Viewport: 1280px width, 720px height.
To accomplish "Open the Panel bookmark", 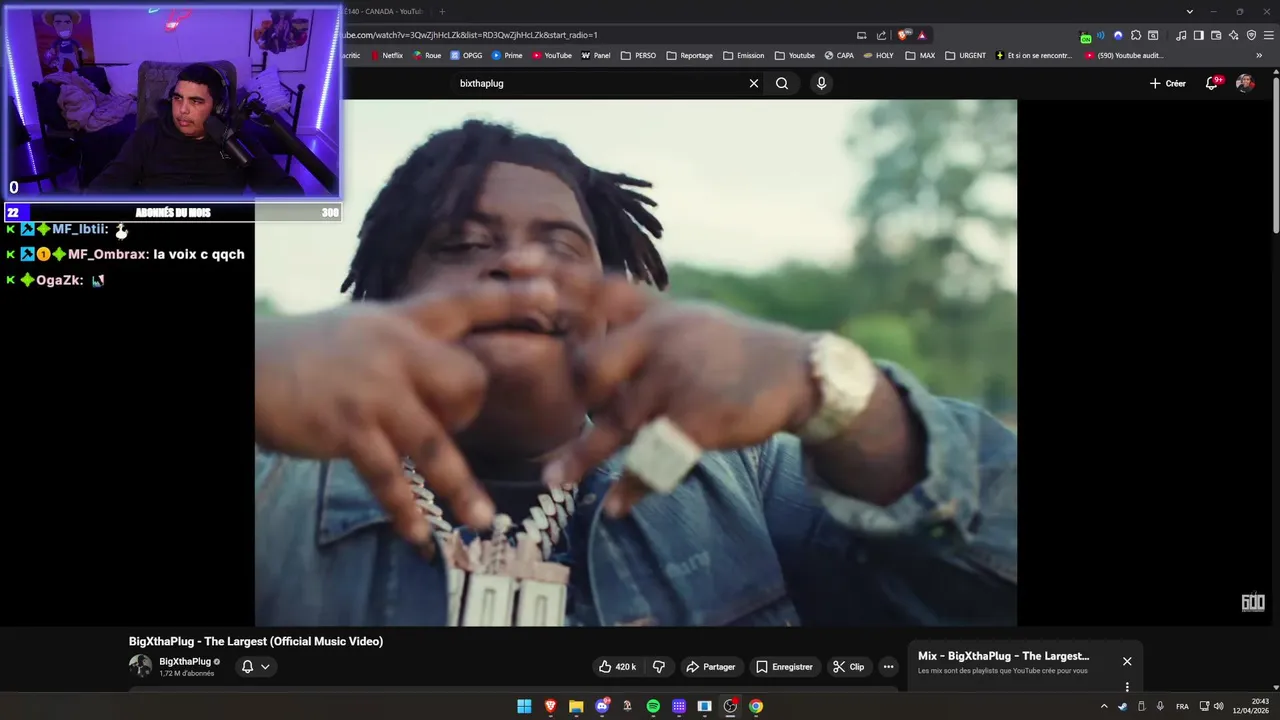I will [x=596, y=56].
